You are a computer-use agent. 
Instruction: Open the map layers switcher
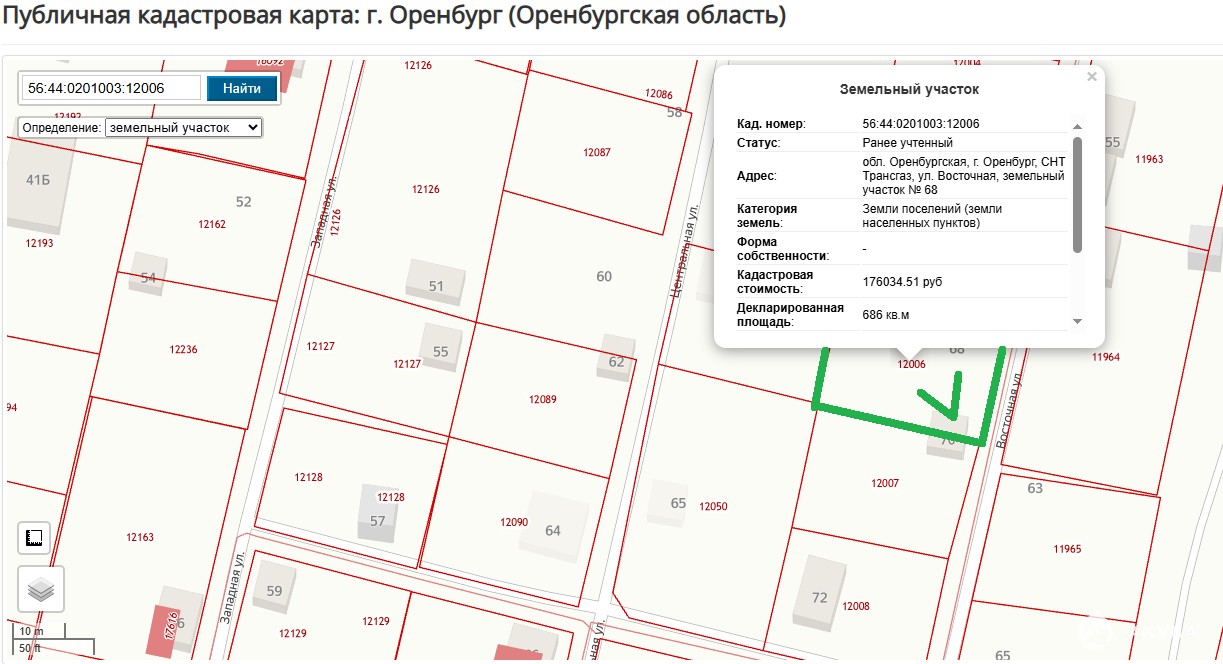pos(40,589)
